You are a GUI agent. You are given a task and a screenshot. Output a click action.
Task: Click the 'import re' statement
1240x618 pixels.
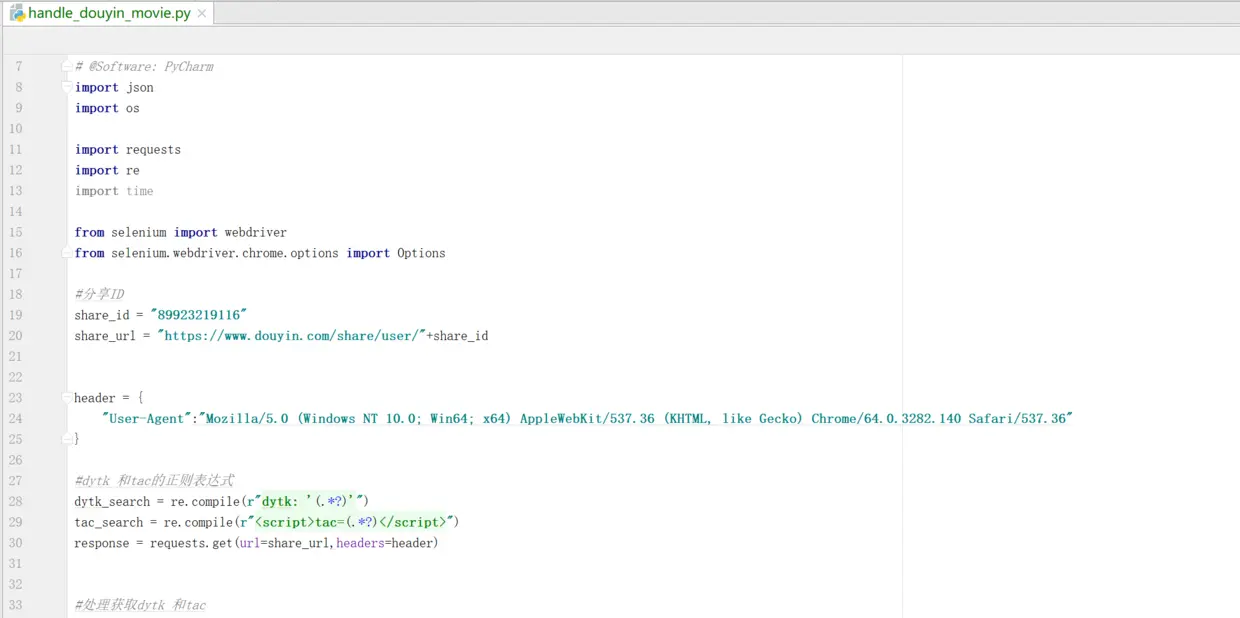[x=107, y=170]
